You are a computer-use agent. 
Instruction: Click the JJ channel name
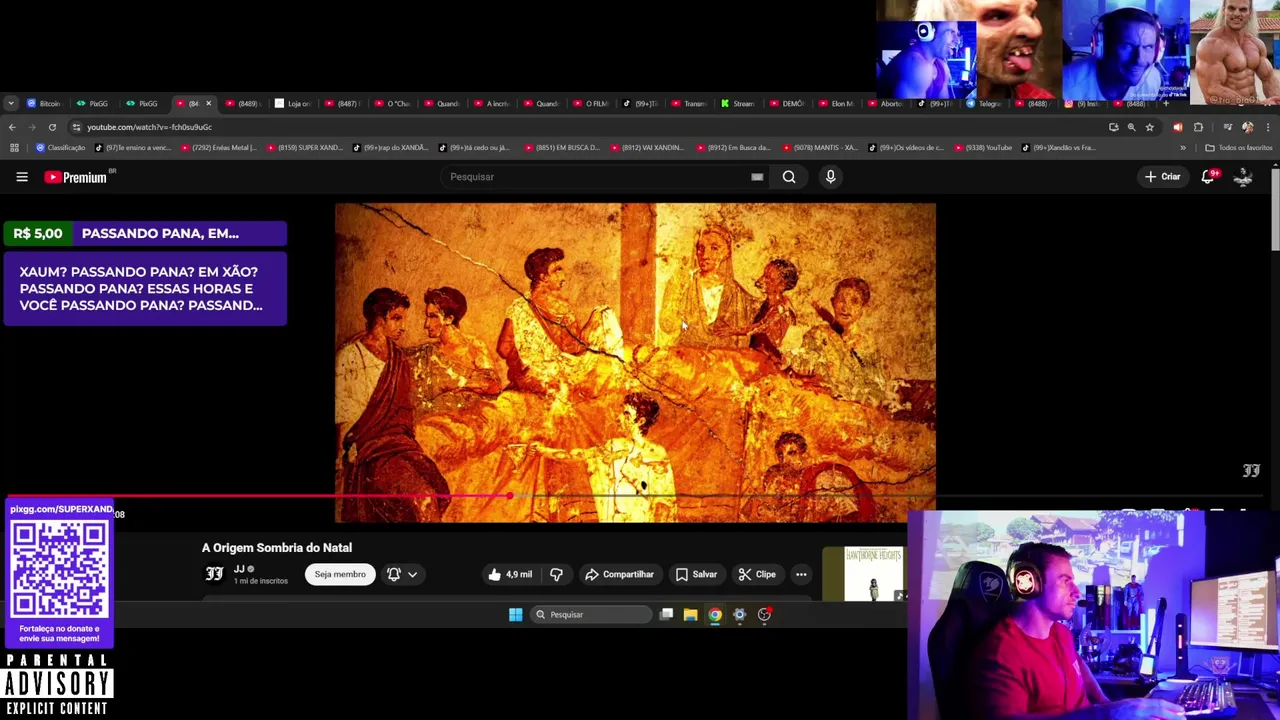pos(239,569)
